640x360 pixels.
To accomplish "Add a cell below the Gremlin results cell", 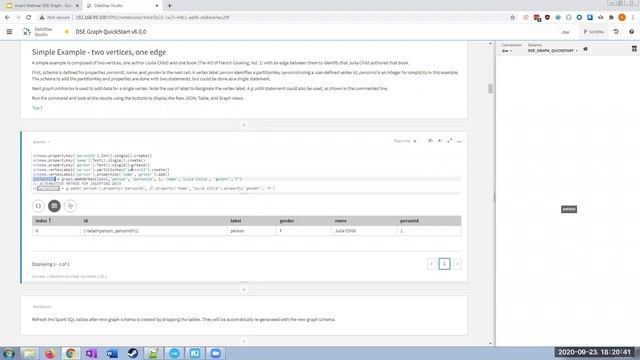I will coord(244,290).
